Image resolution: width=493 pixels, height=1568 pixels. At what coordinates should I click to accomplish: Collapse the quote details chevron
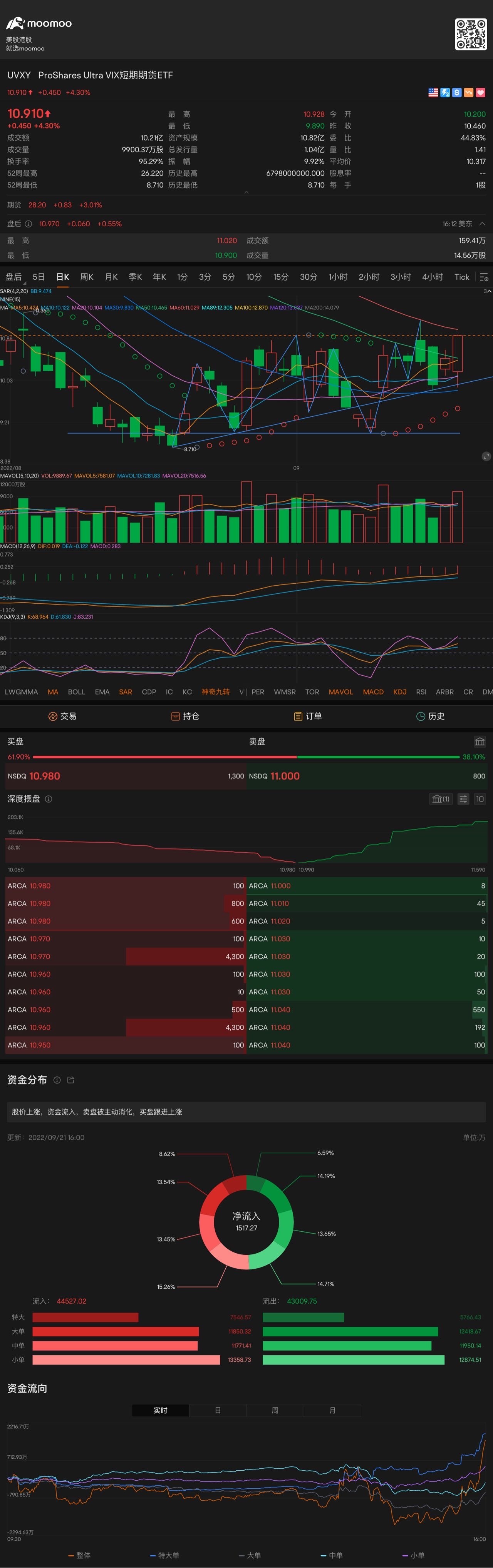coord(246,192)
